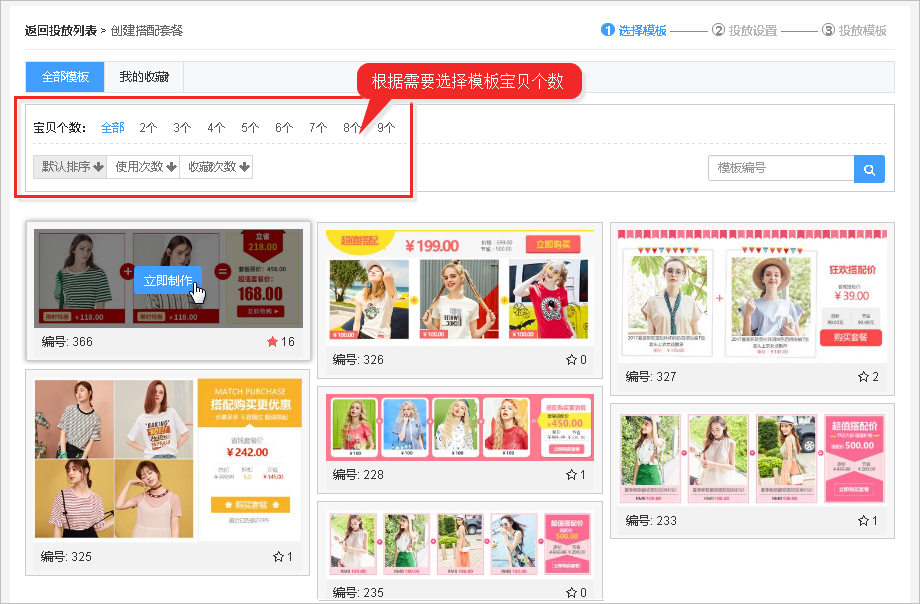The height and width of the screenshot is (604, 920).
Task: Filter templates with 4个 items
Action: [x=216, y=127]
